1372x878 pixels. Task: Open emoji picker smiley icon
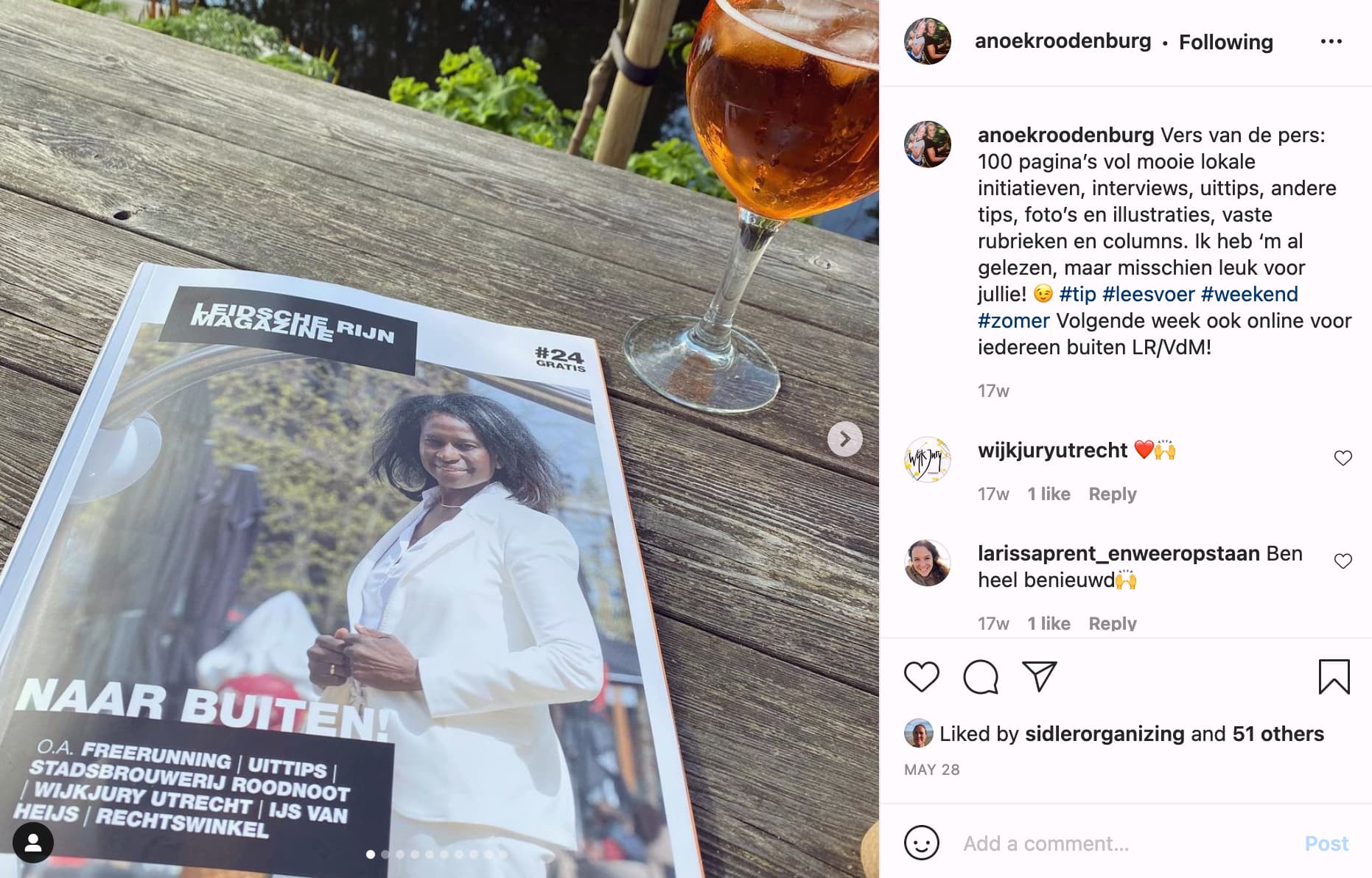coord(922,843)
